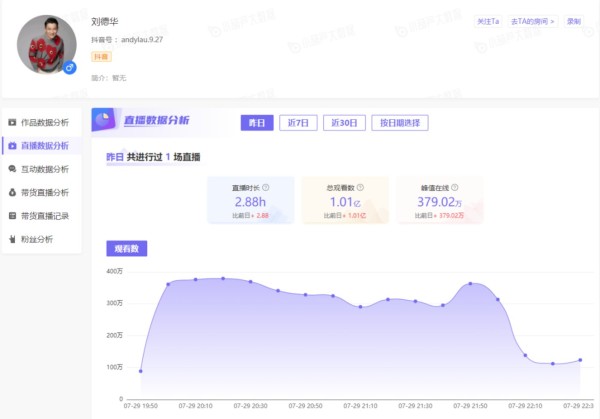The height and width of the screenshot is (419, 600).
Task: Toggle the 观看数 chart series button
Action: [127, 249]
